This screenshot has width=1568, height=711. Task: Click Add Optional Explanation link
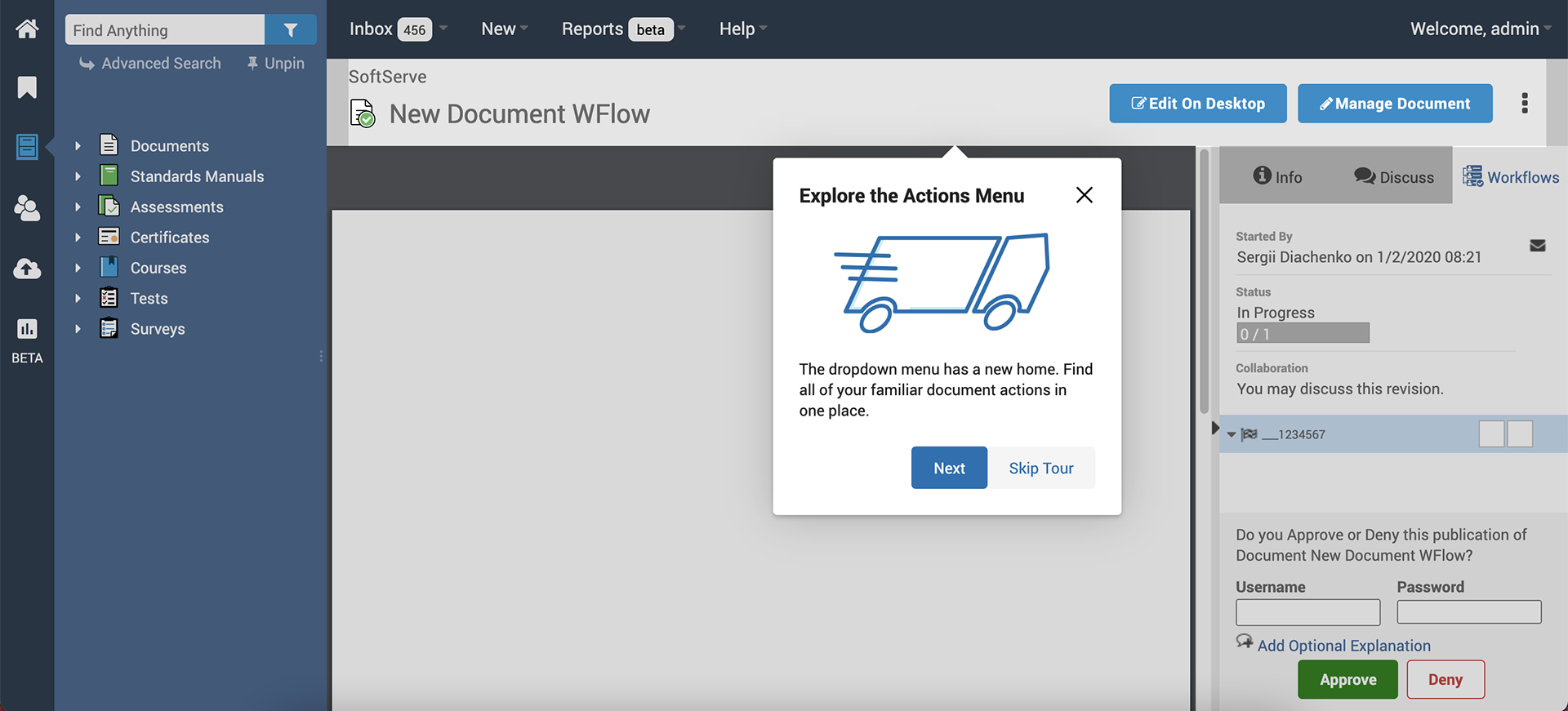pos(1343,646)
